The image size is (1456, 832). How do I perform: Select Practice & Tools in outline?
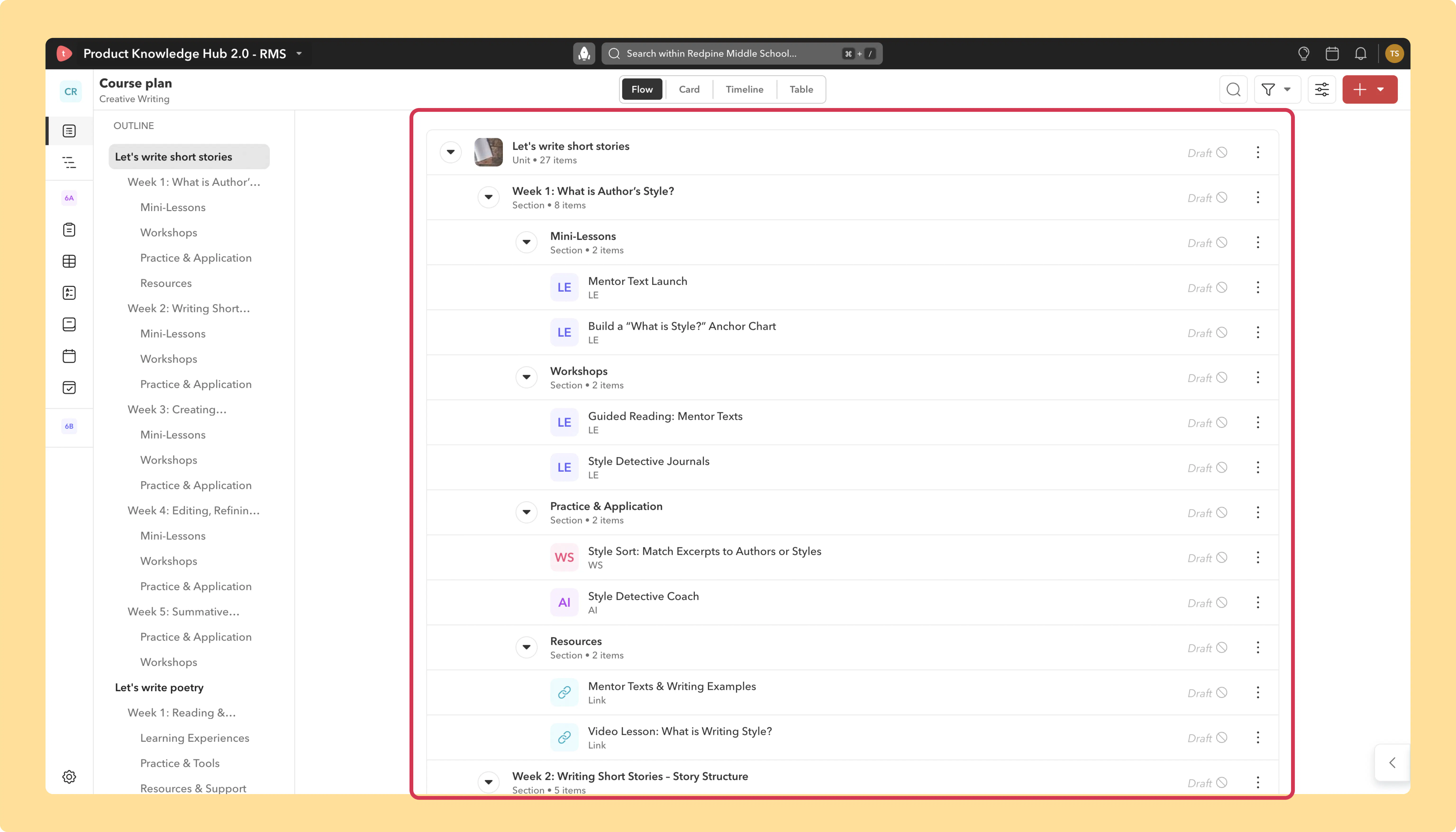click(180, 764)
